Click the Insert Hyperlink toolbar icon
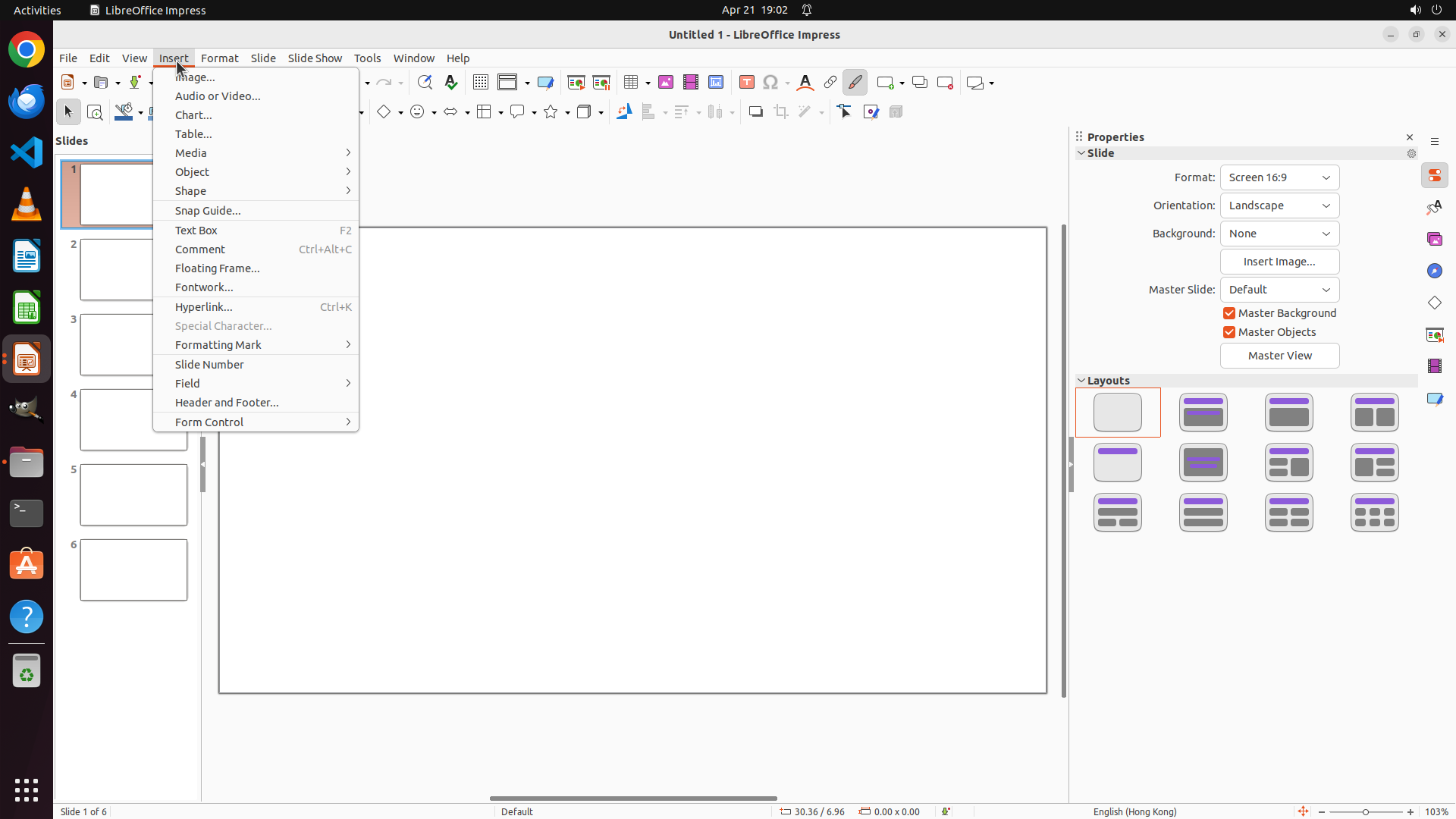Screen dimensions: 1456x819 point(830,82)
